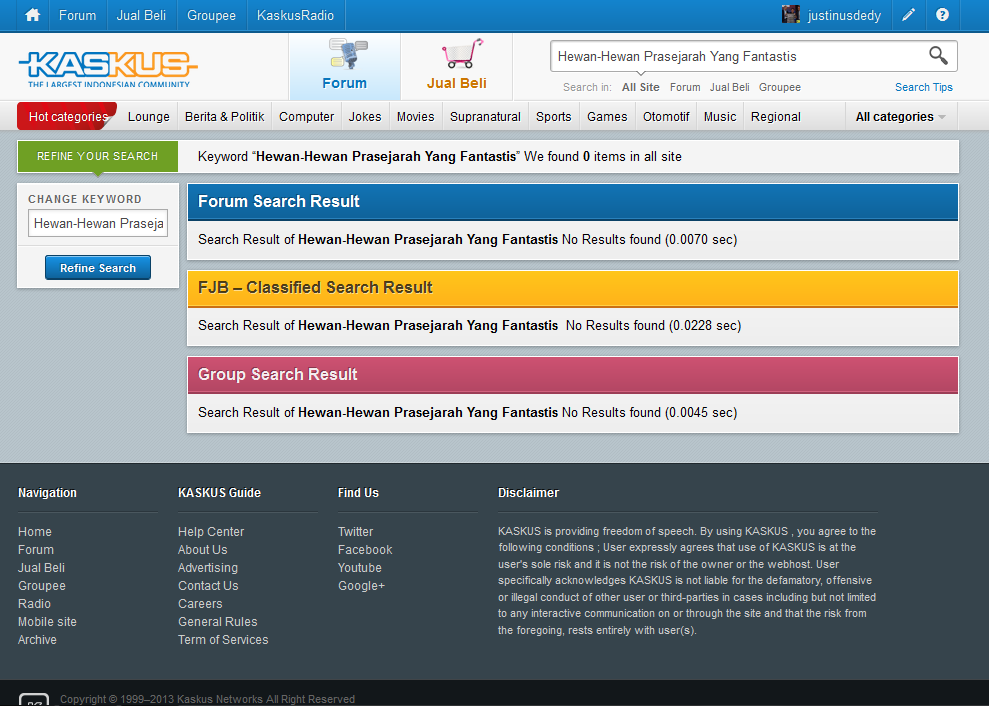Click the KASKUS logo

[x=108, y=68]
